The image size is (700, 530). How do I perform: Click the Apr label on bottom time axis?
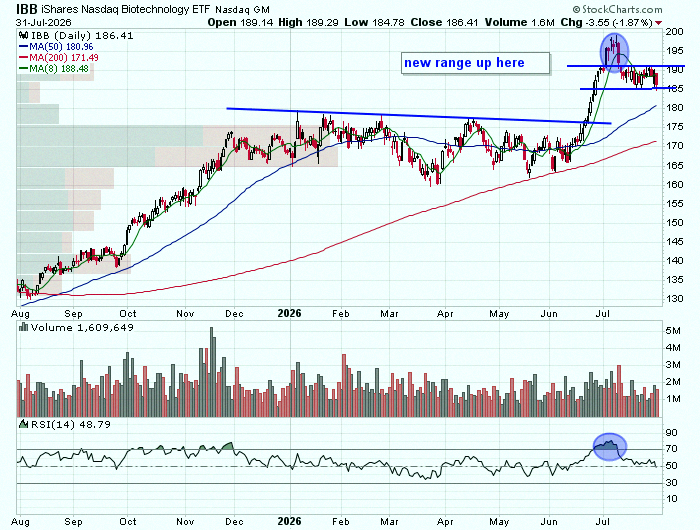pyautogui.click(x=445, y=522)
